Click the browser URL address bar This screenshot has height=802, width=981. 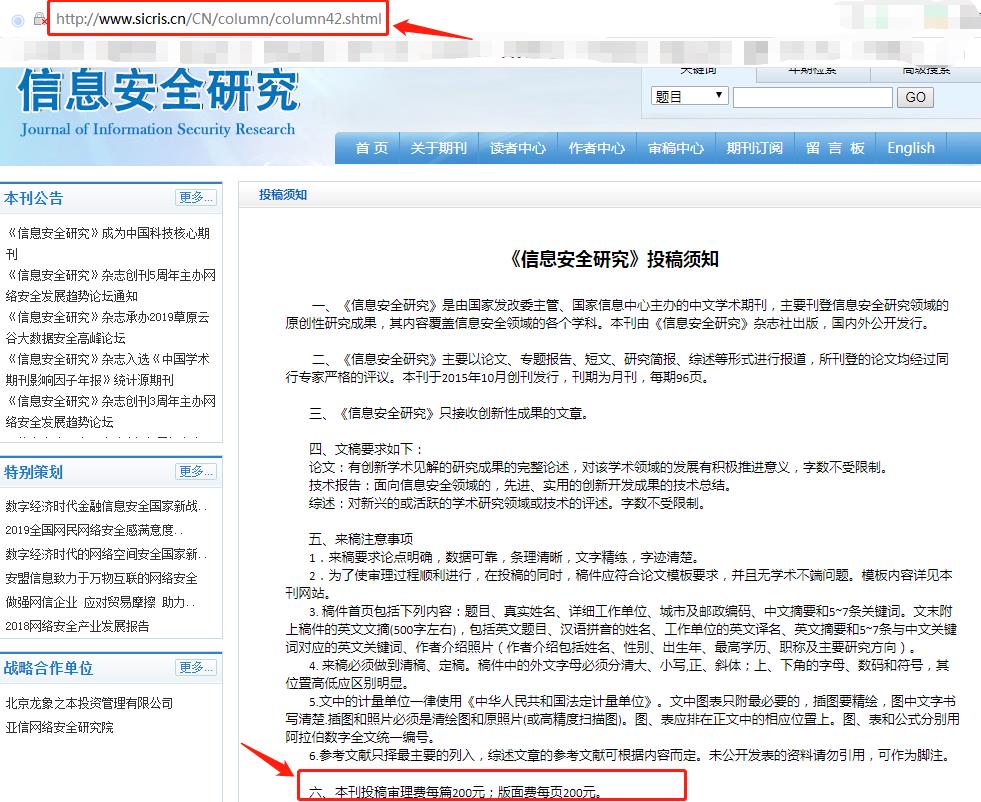(218, 19)
